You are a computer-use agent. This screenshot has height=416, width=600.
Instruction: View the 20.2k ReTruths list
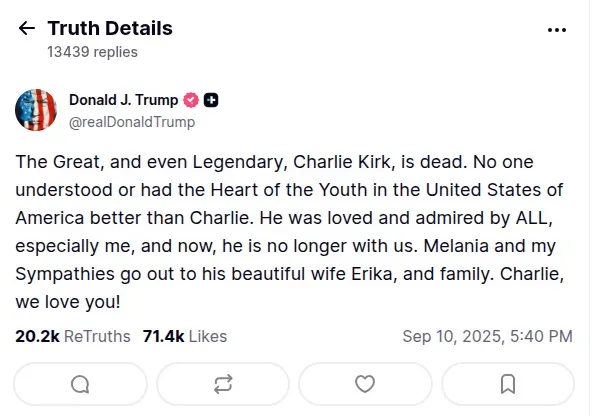72,336
